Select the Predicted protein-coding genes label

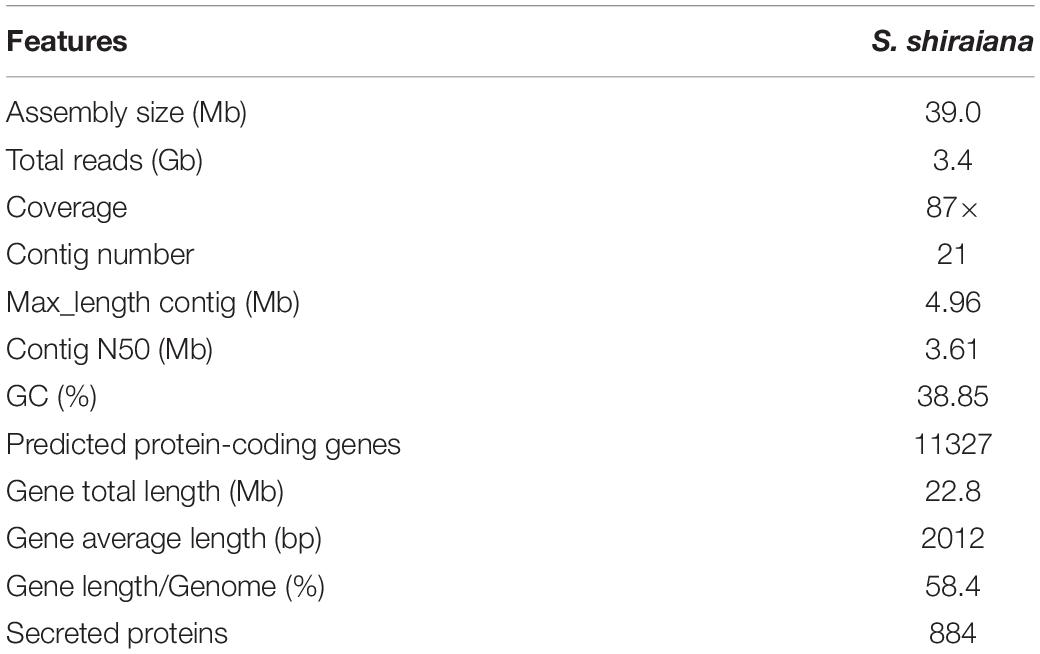pos(204,444)
